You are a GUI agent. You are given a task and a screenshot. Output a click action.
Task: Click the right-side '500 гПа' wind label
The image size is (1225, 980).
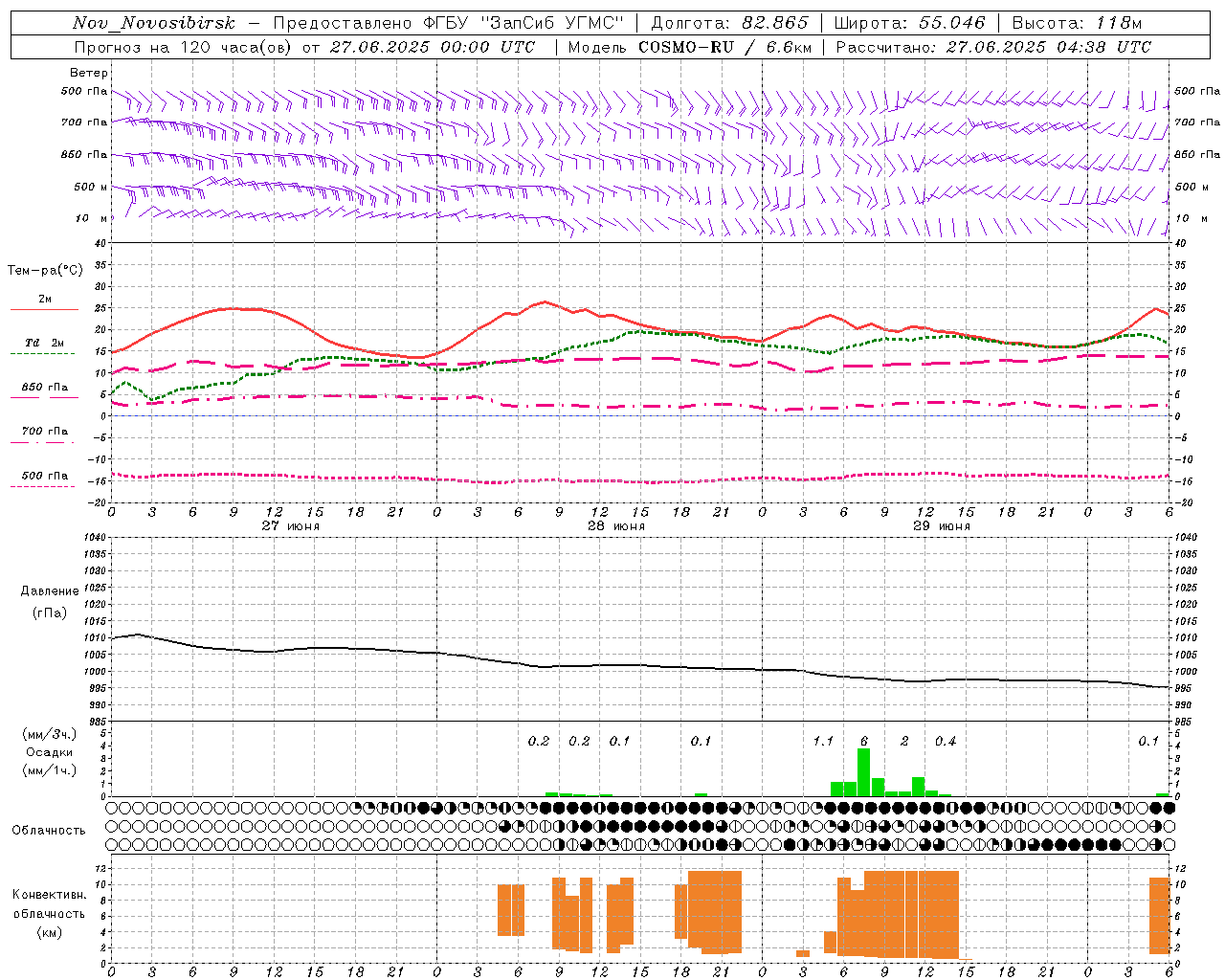(1197, 92)
